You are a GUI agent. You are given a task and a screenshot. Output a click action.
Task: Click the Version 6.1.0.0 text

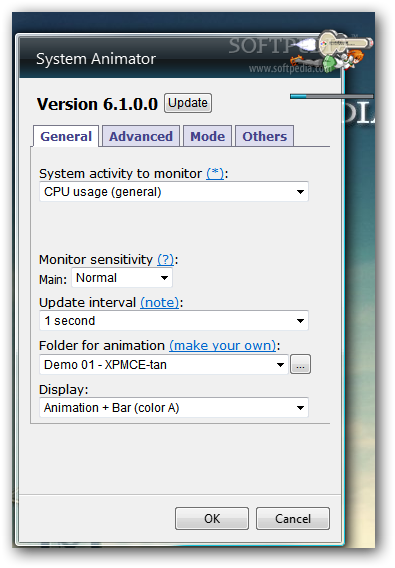(97, 104)
